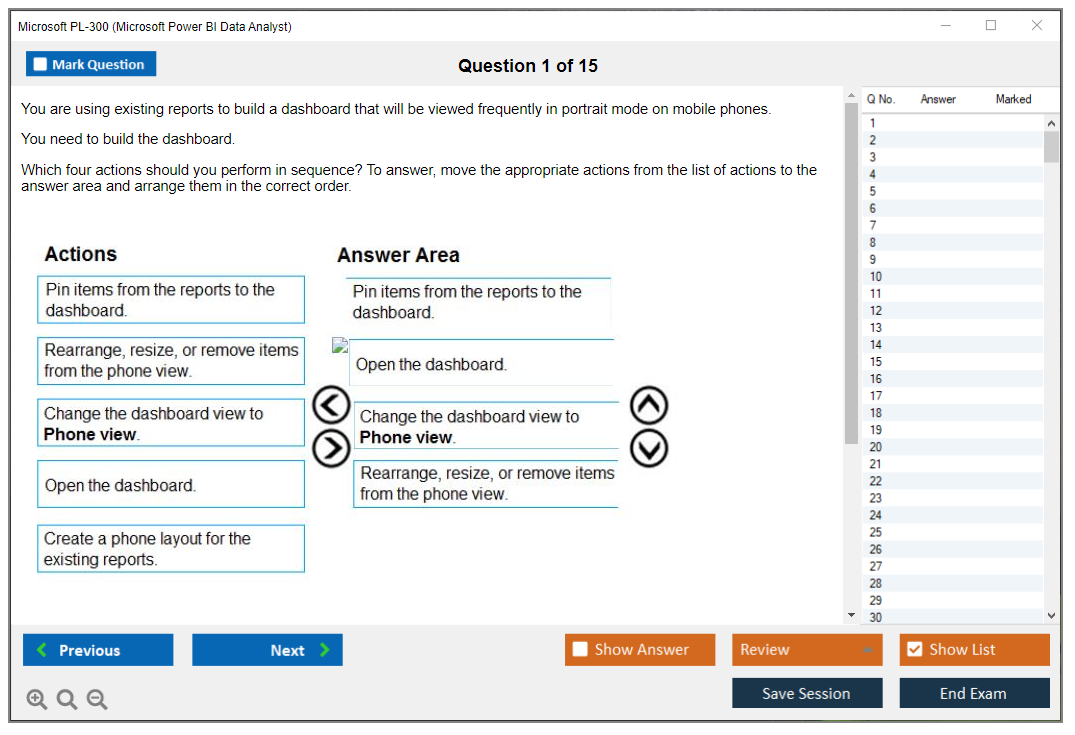
Task: Open the Review dropdown
Action: 806,650
